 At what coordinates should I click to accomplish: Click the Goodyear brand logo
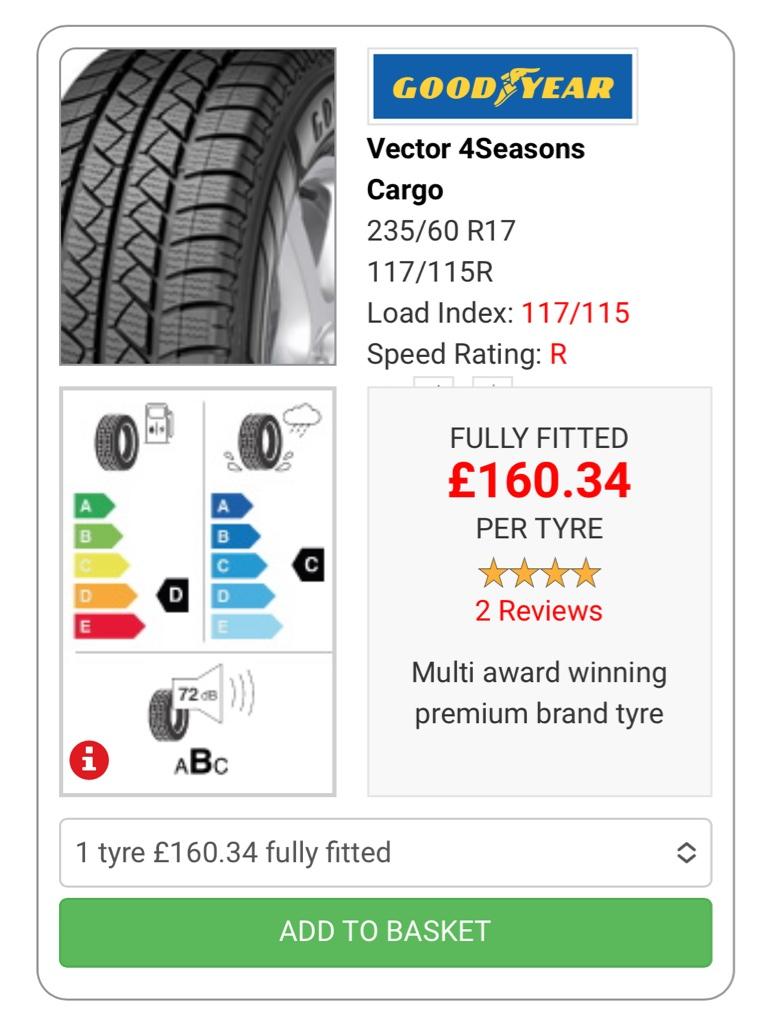502,86
